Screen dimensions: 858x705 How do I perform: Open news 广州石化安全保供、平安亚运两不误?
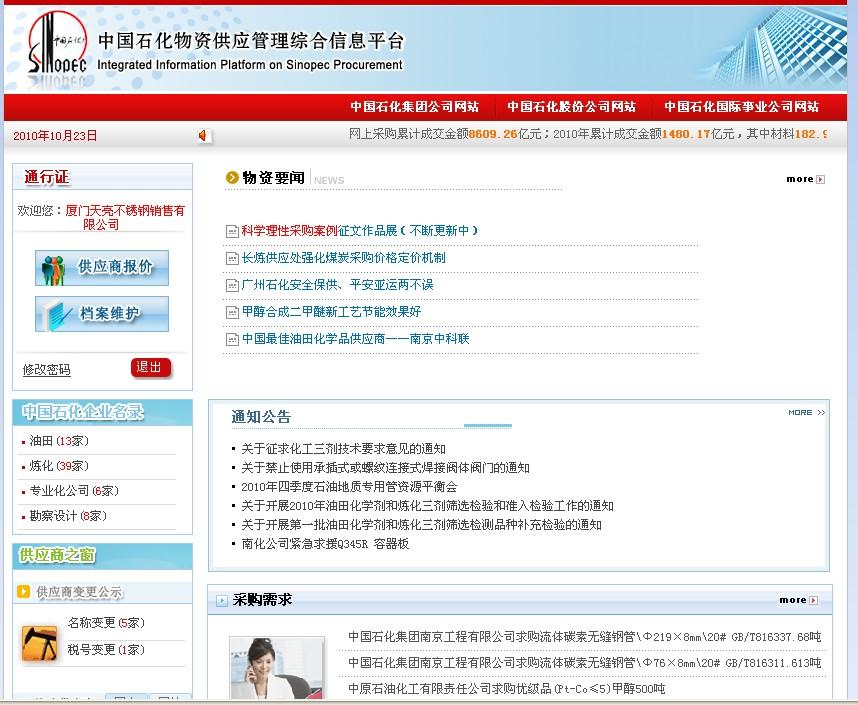338,285
